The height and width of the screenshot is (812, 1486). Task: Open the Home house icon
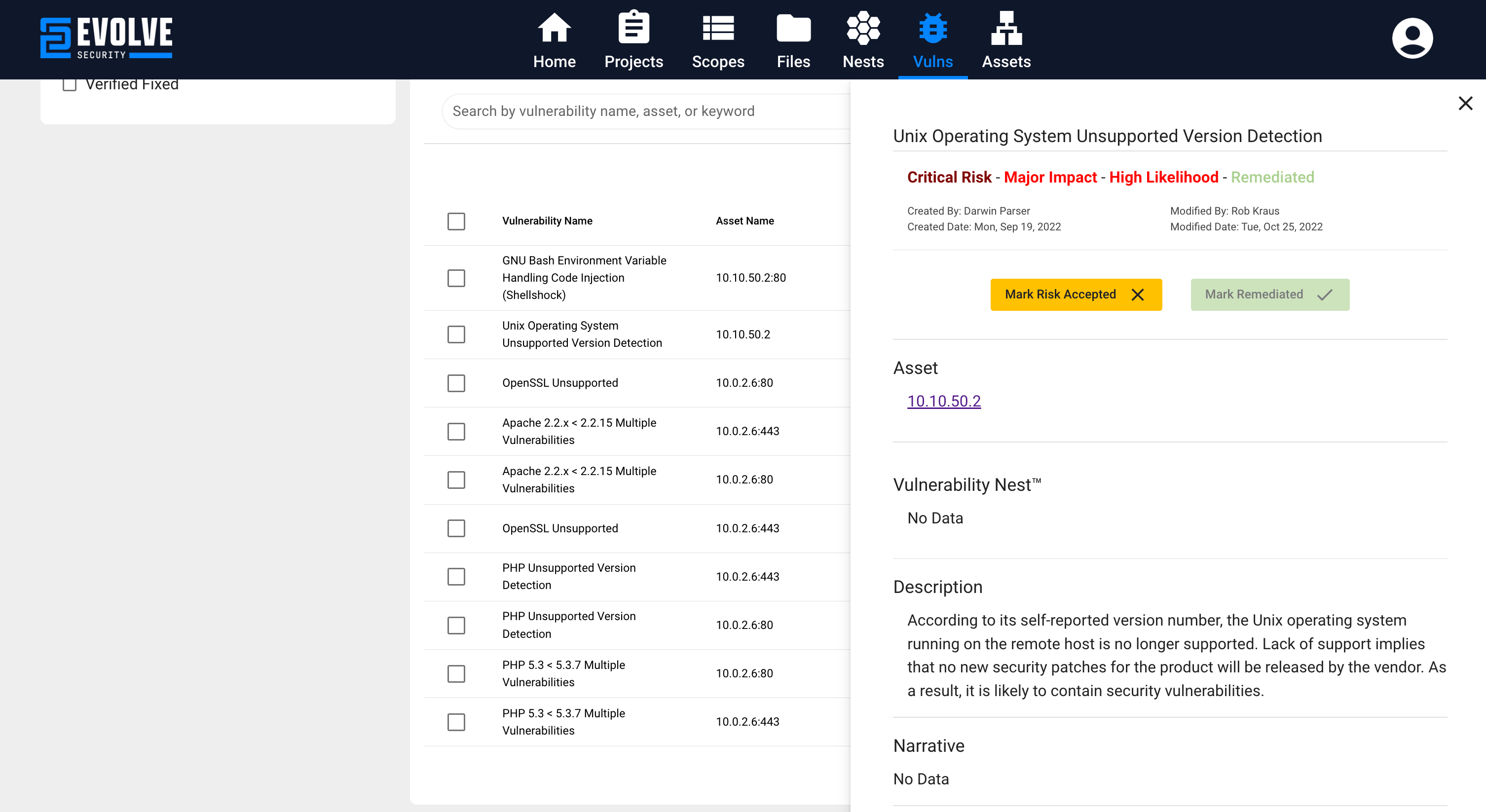(x=554, y=28)
